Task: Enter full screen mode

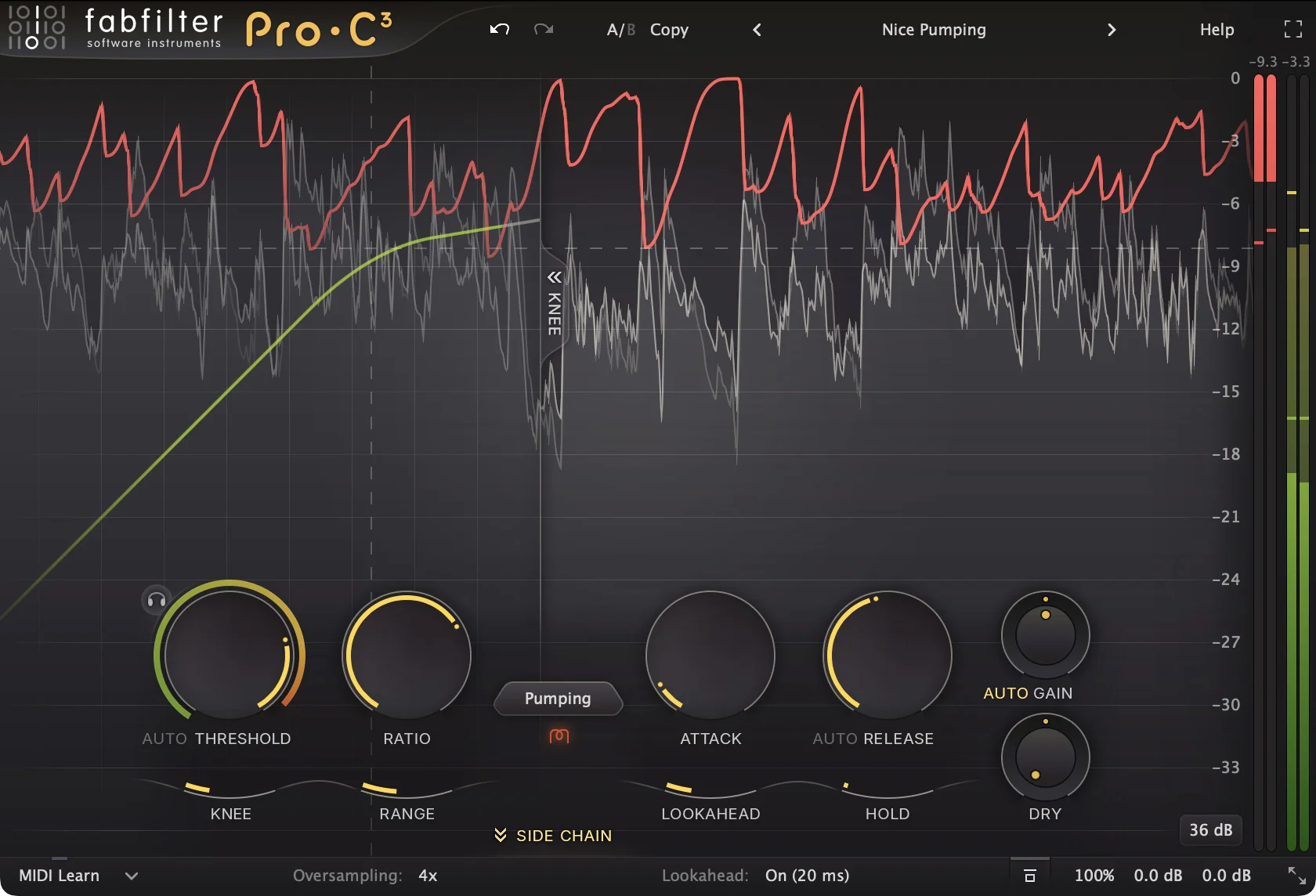Action: point(1294,29)
